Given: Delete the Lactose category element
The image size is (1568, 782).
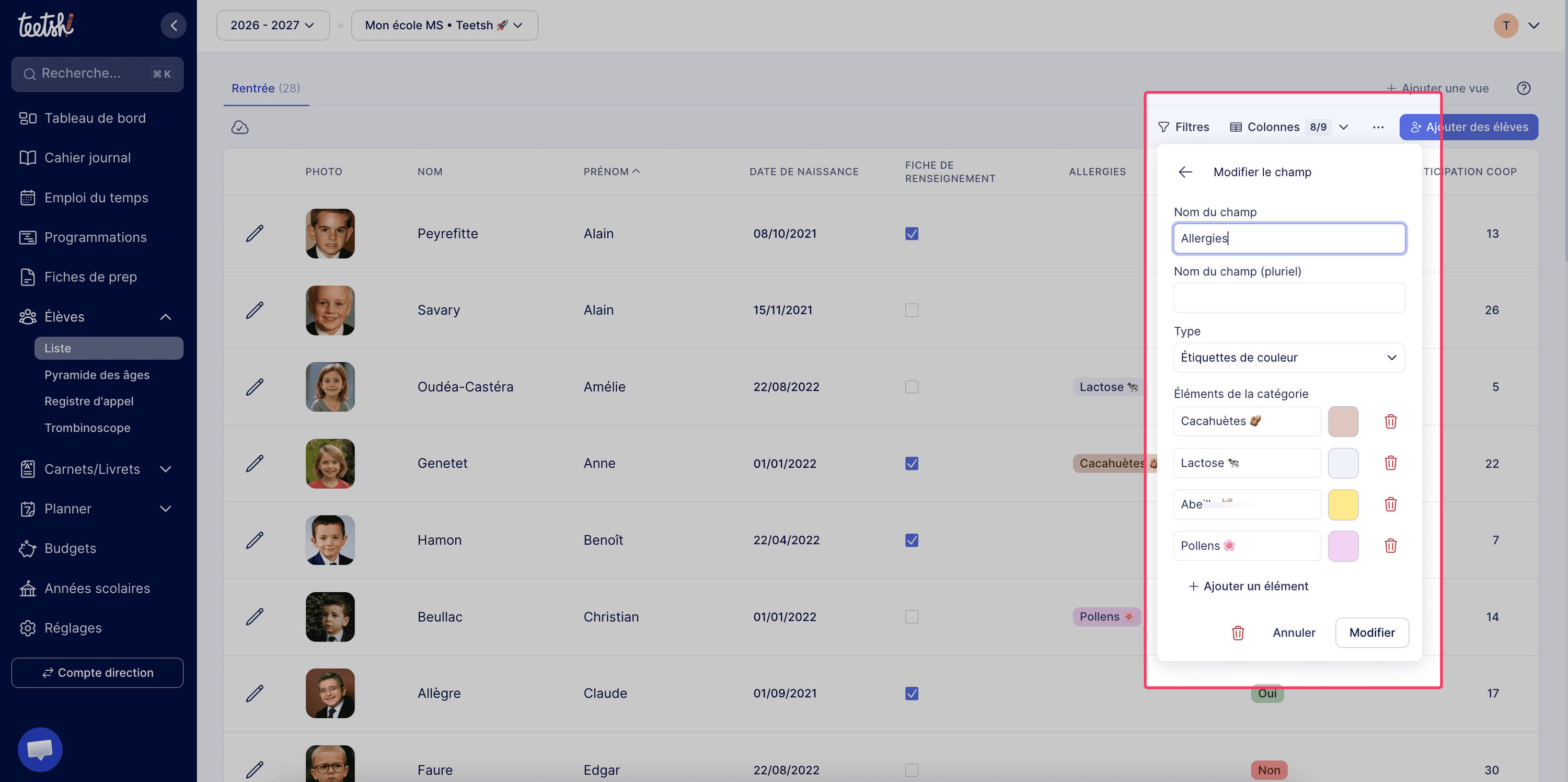Looking at the screenshot, I should coord(1390,463).
